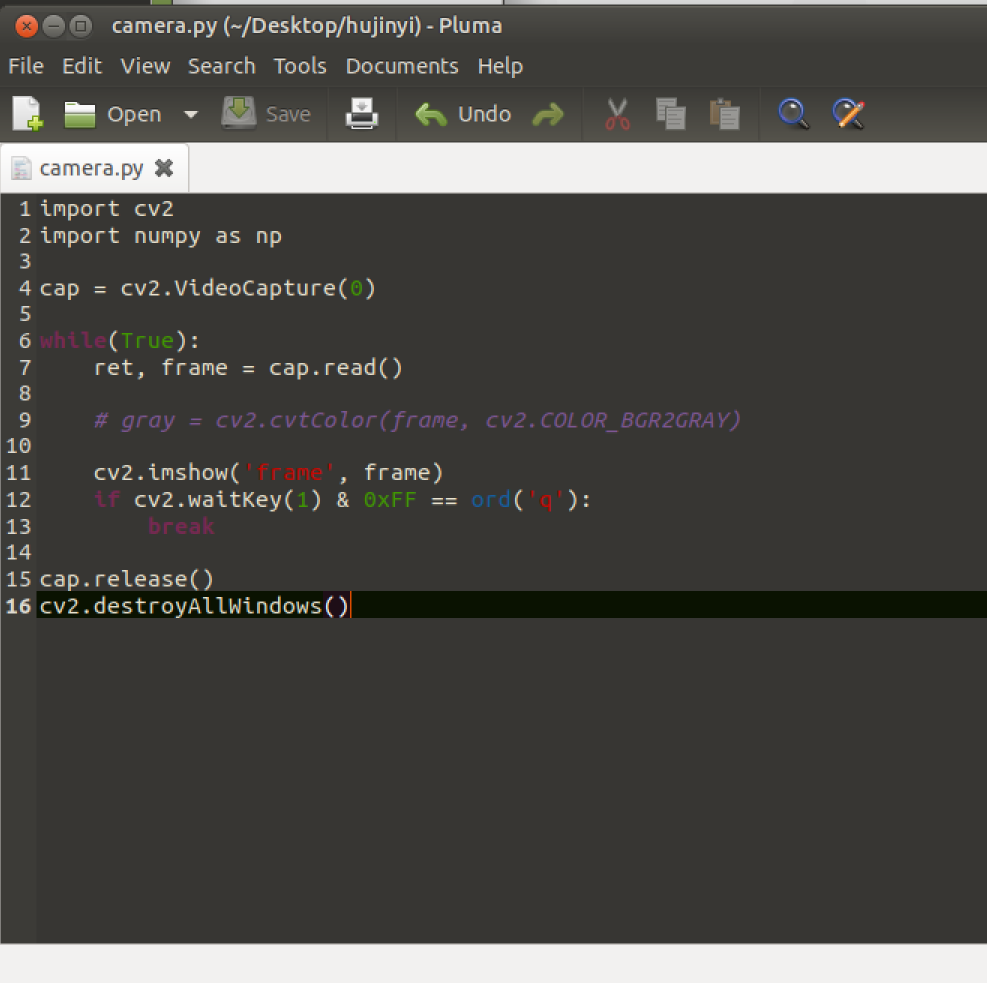Create a new document
Image resolution: width=987 pixels, height=983 pixels.
(26, 113)
